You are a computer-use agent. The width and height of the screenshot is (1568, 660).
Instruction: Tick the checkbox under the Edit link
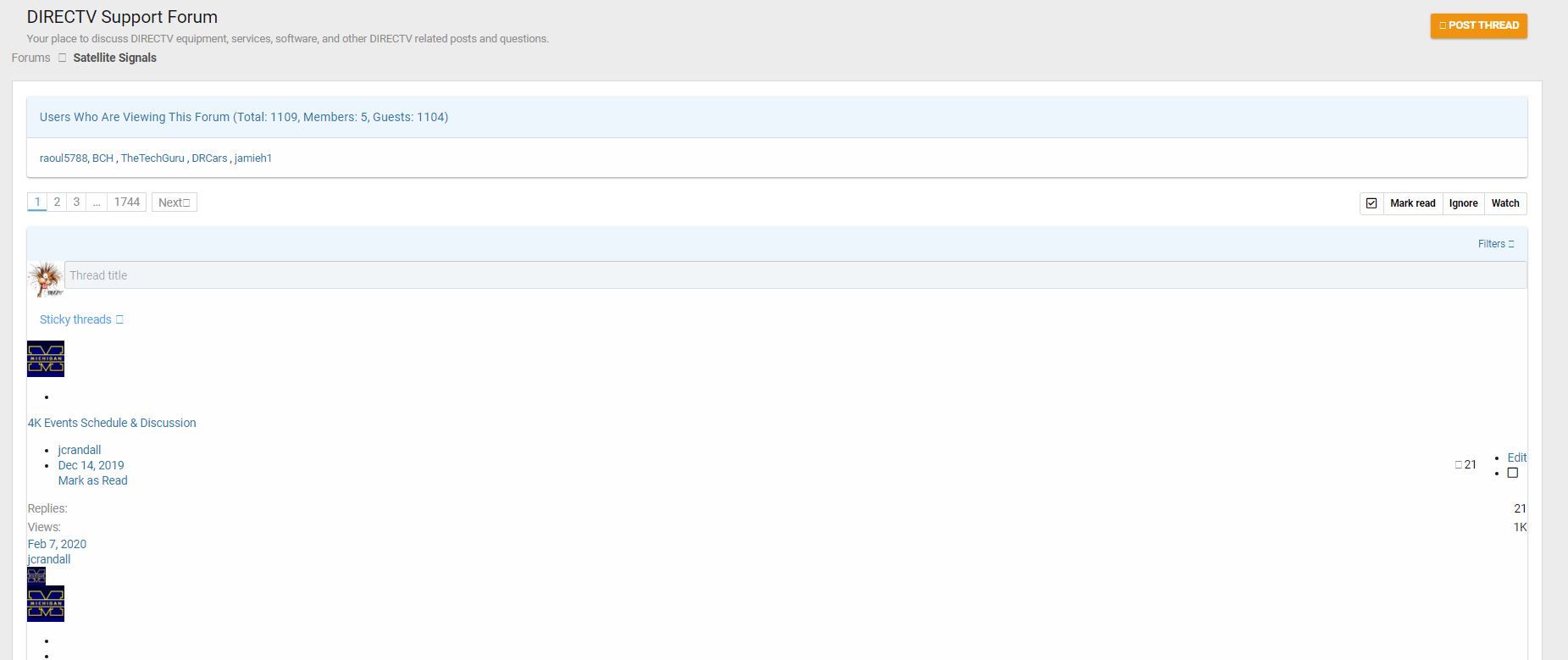[x=1512, y=473]
